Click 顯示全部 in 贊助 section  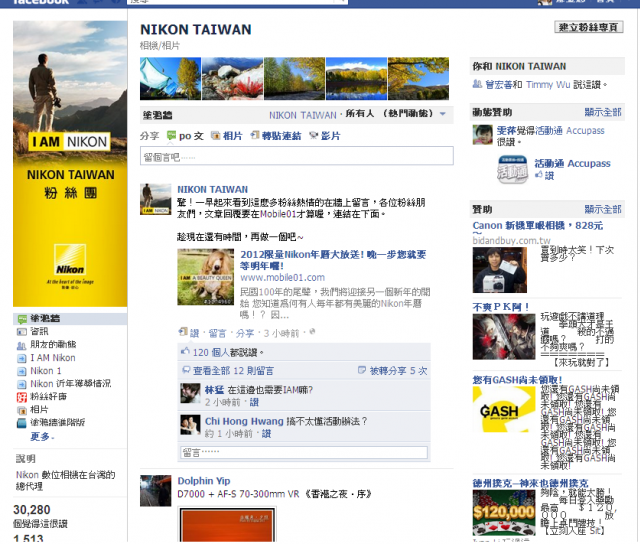[x=603, y=209]
